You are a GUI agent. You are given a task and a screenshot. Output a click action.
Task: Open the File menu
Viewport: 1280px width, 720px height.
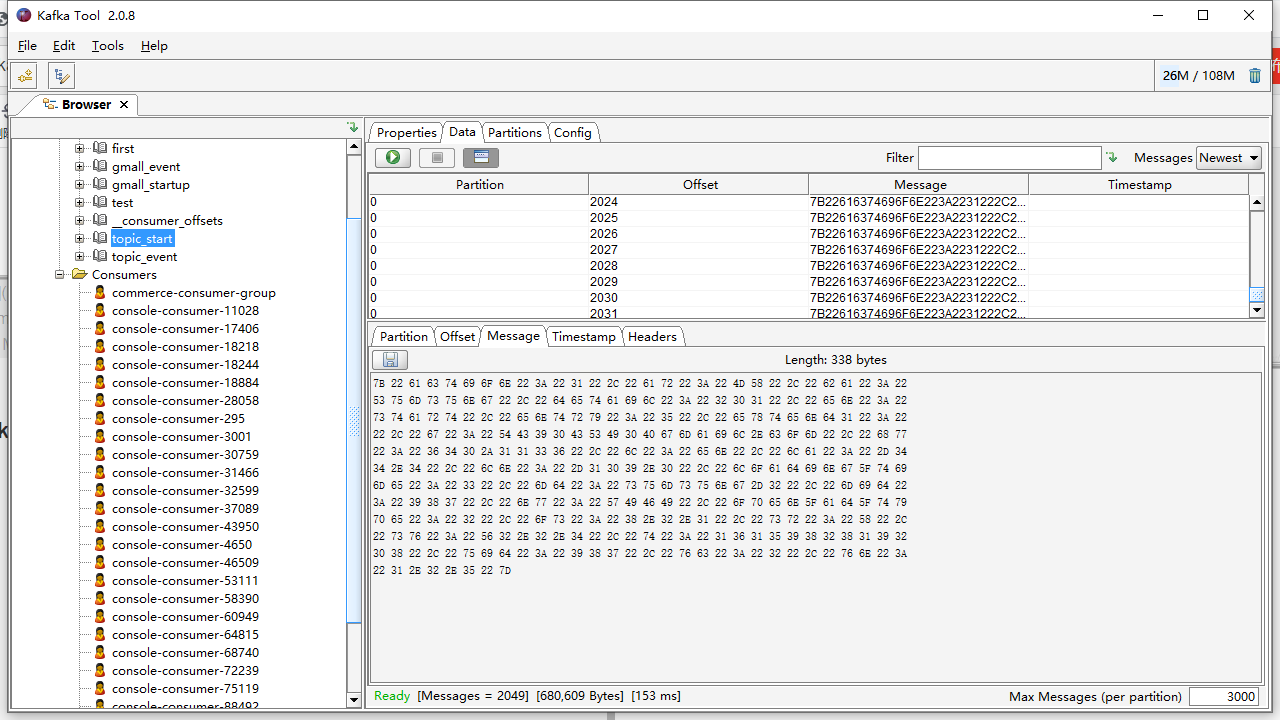27,46
